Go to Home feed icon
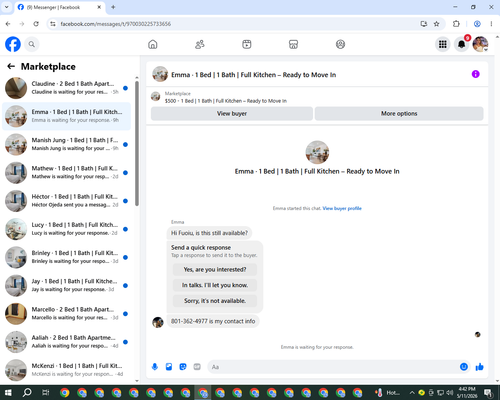 coord(153,44)
